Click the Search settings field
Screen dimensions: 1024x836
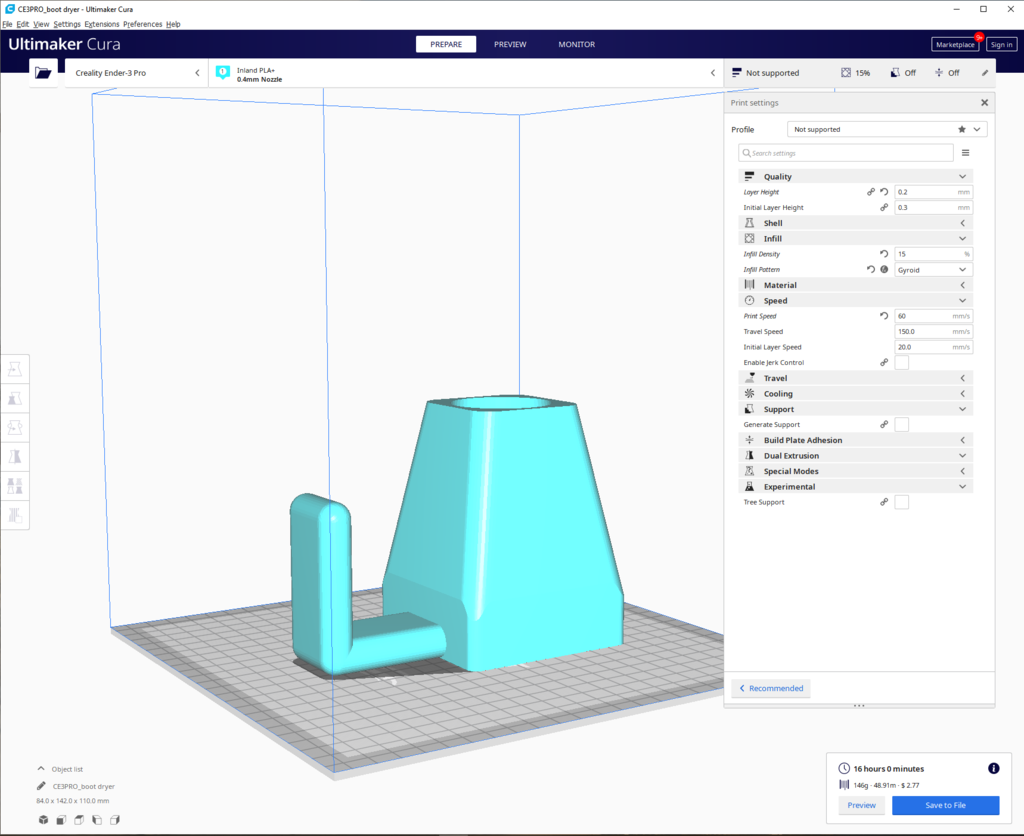[x=846, y=153]
